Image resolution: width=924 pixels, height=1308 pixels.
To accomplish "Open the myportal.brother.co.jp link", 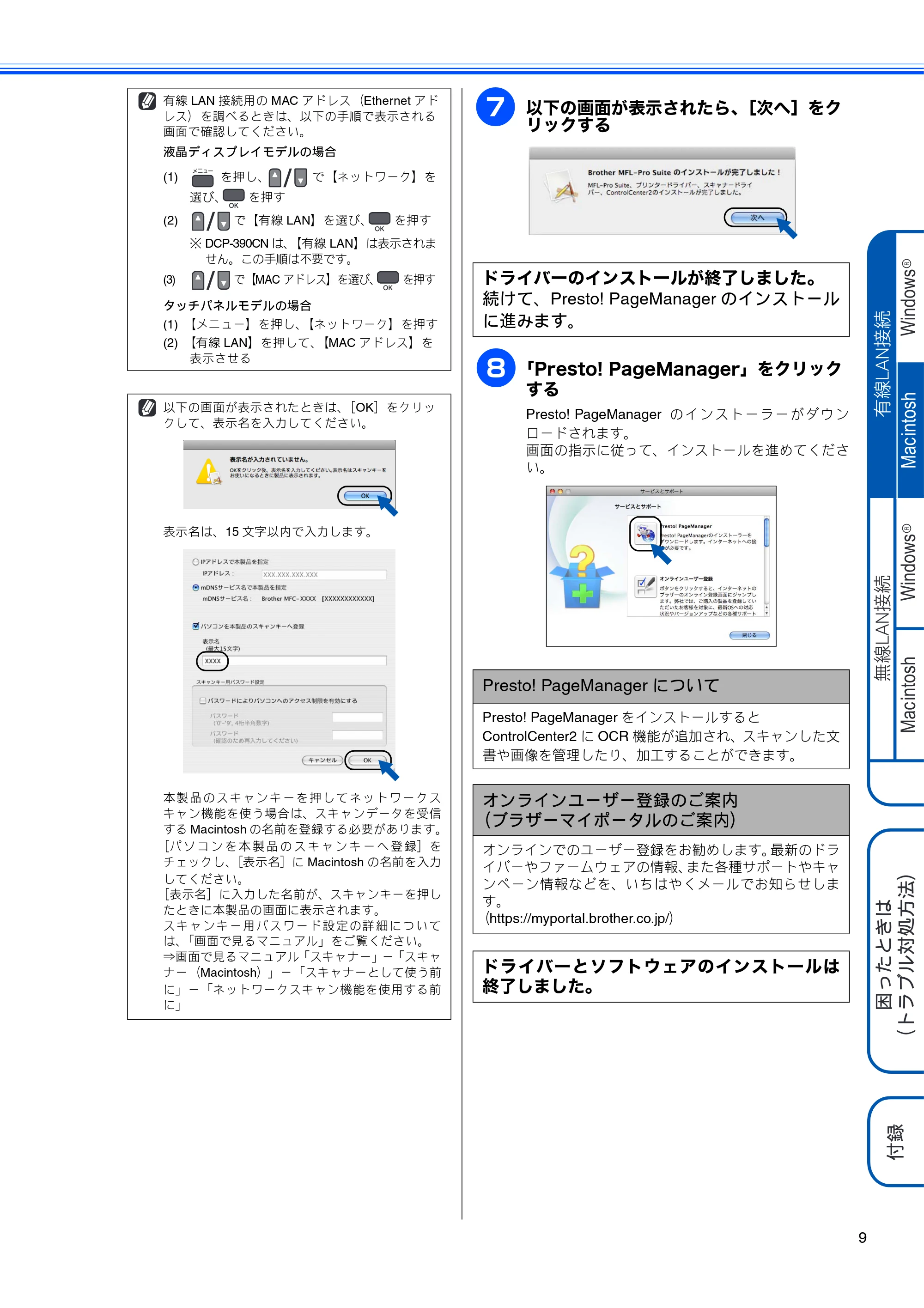I will pos(579,919).
